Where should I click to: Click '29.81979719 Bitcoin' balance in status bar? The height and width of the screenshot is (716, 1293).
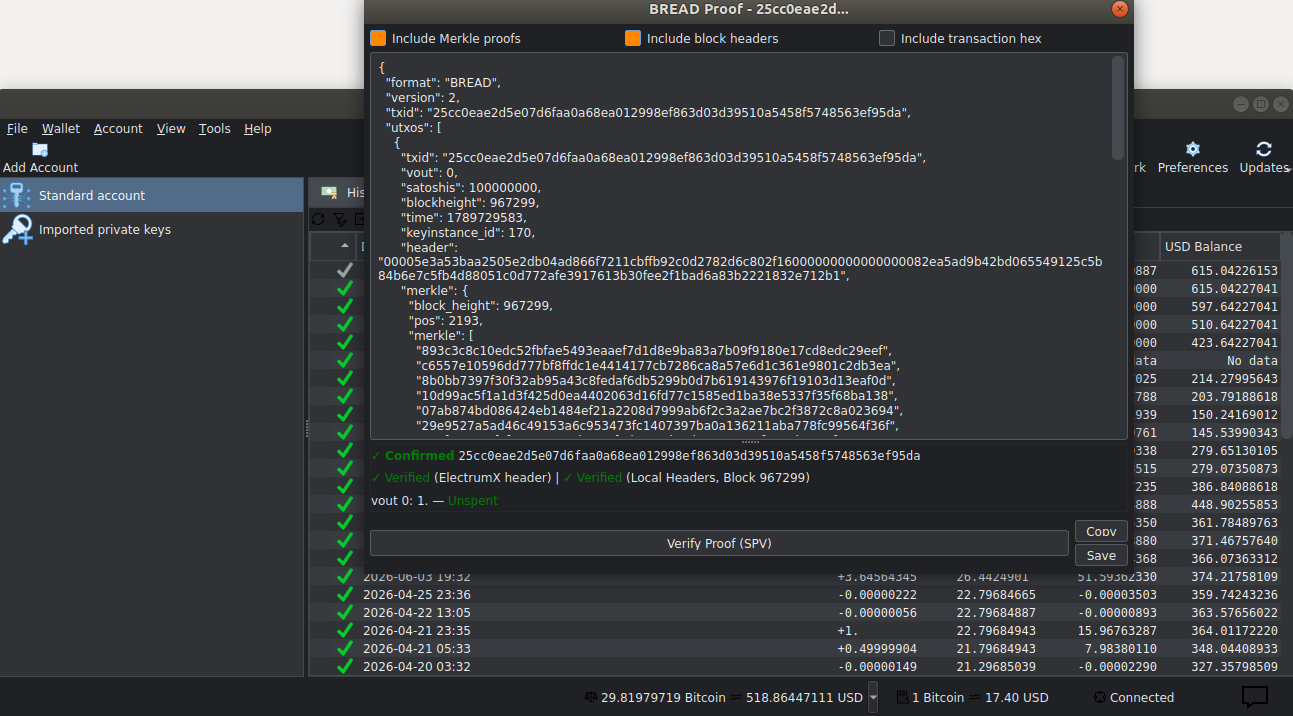[x=663, y=697]
